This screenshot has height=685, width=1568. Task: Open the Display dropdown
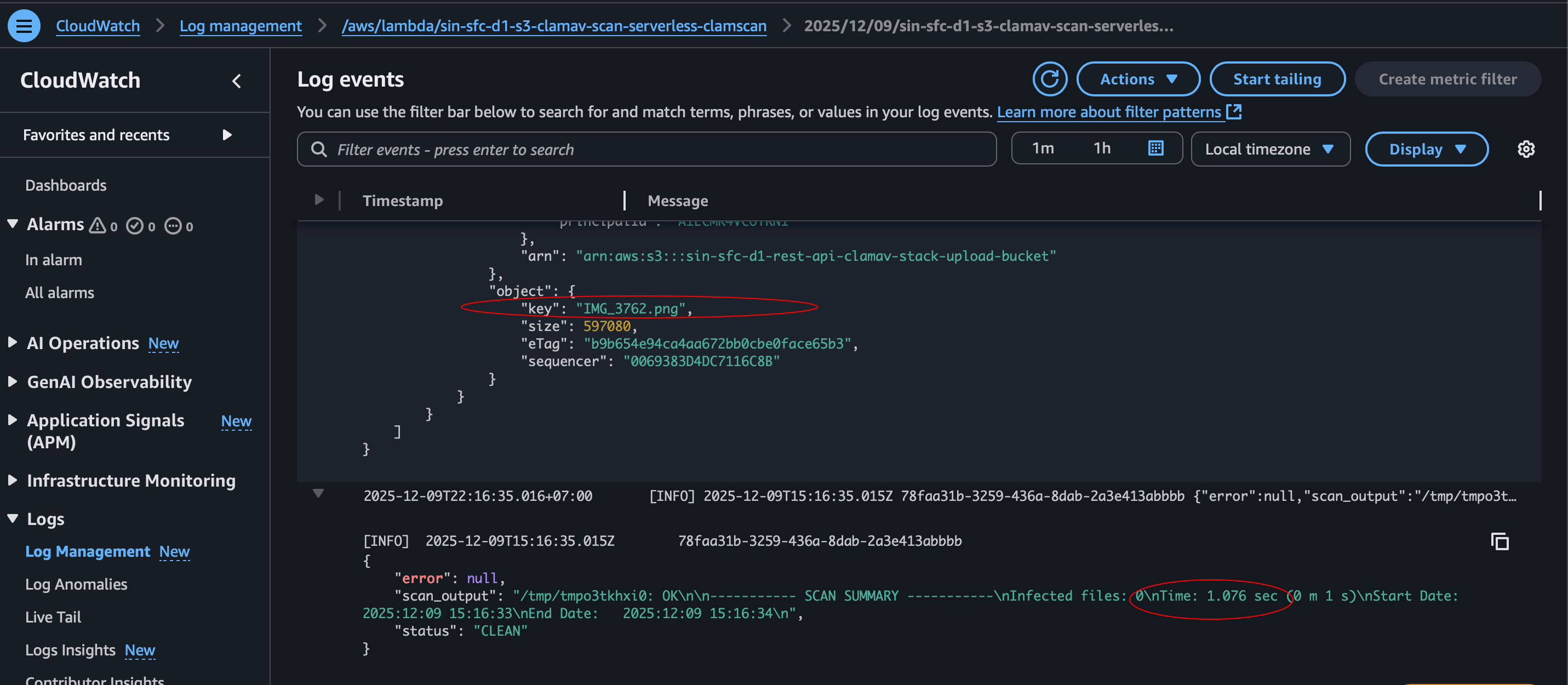(1426, 149)
